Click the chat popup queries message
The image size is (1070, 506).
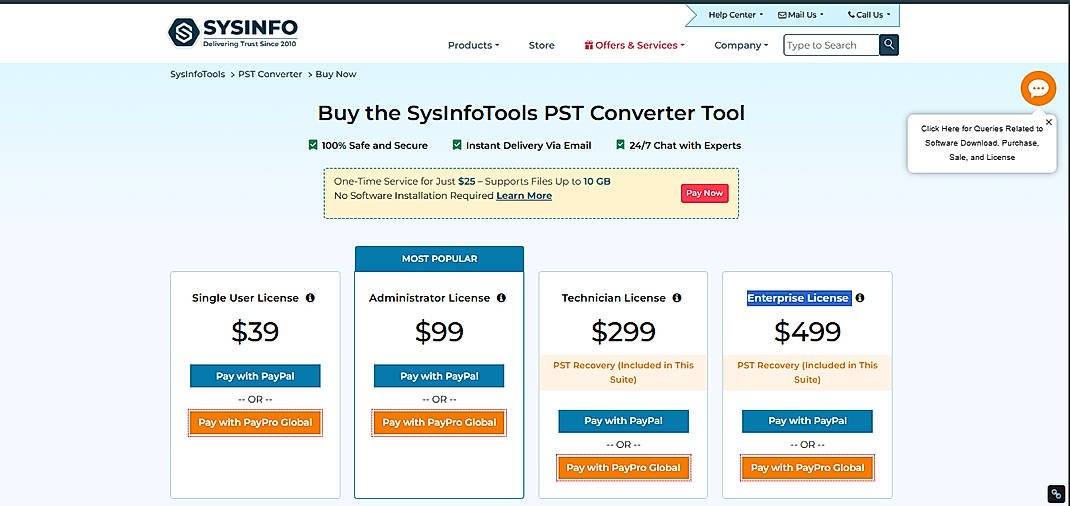981,143
